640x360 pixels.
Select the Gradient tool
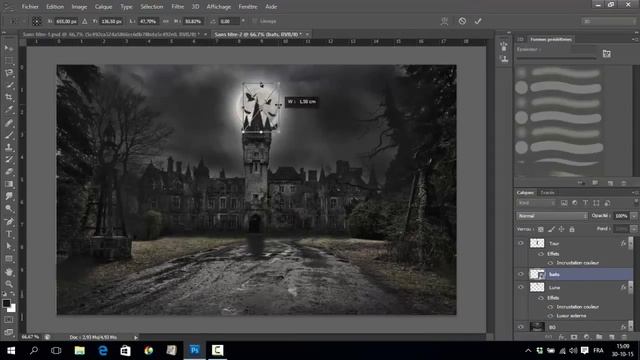coord(9,184)
